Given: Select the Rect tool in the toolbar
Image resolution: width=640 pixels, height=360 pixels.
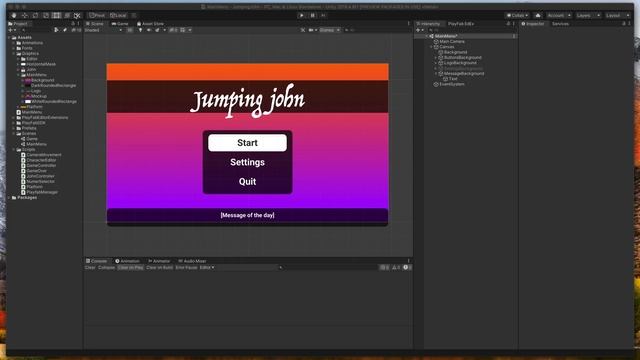Looking at the screenshot, I should (56, 16).
